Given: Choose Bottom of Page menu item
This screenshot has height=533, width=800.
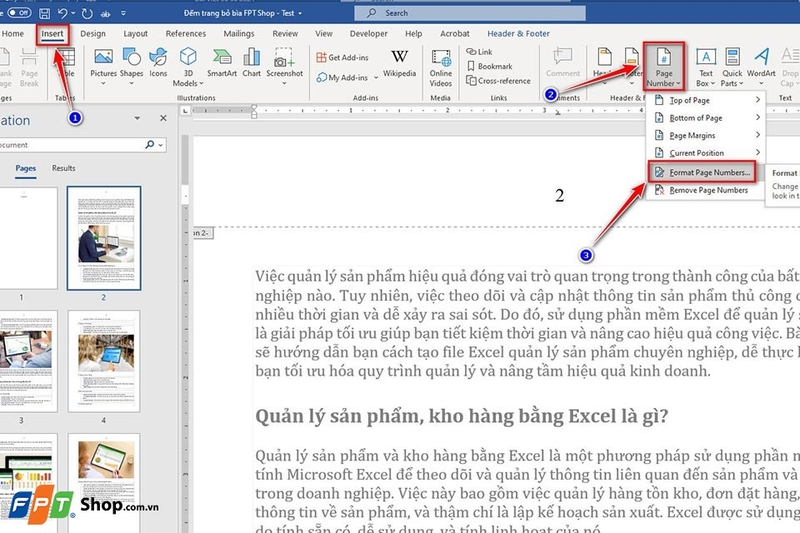Looking at the screenshot, I should (x=706, y=118).
